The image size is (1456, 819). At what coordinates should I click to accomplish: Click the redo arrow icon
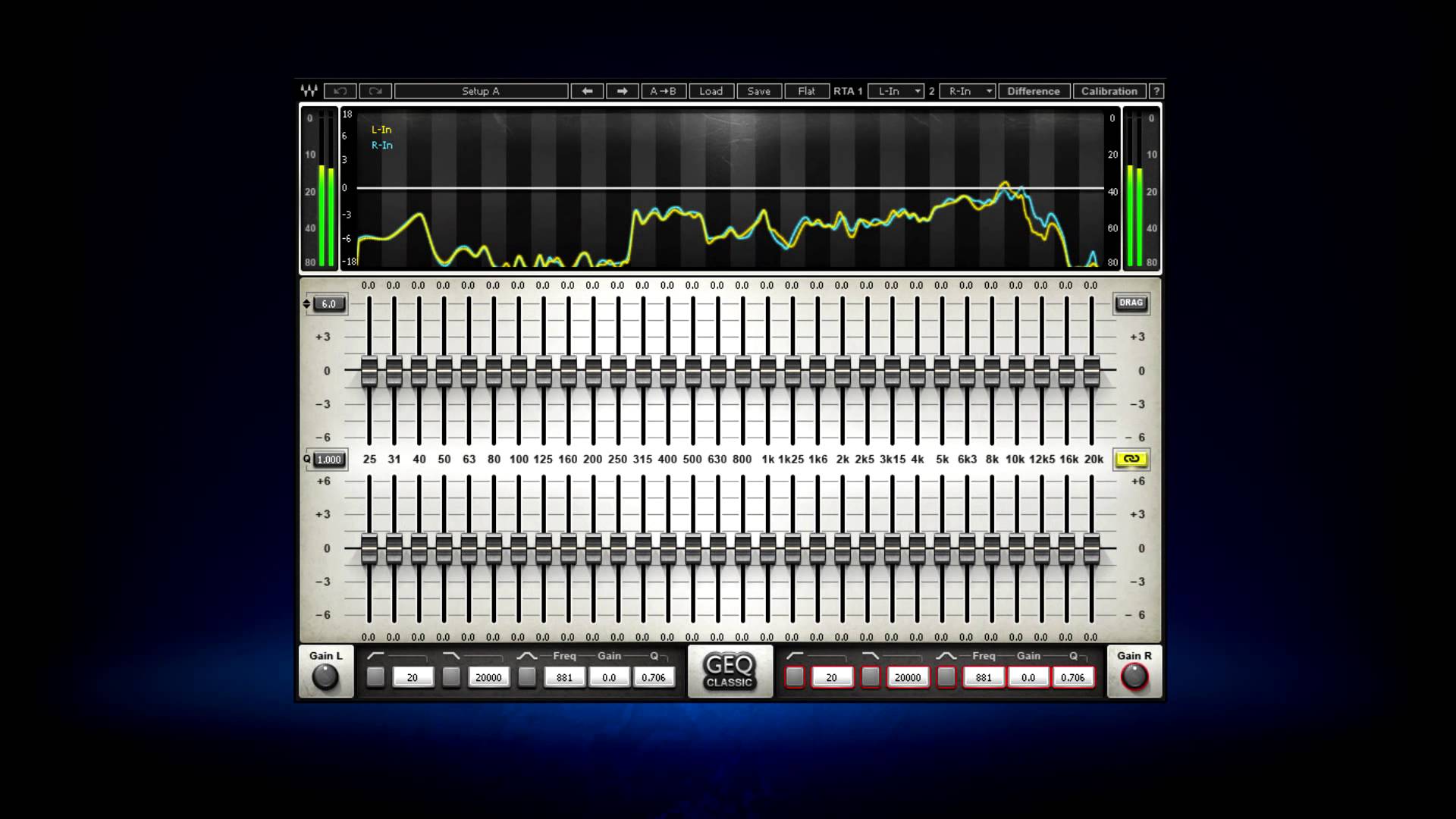(x=375, y=91)
